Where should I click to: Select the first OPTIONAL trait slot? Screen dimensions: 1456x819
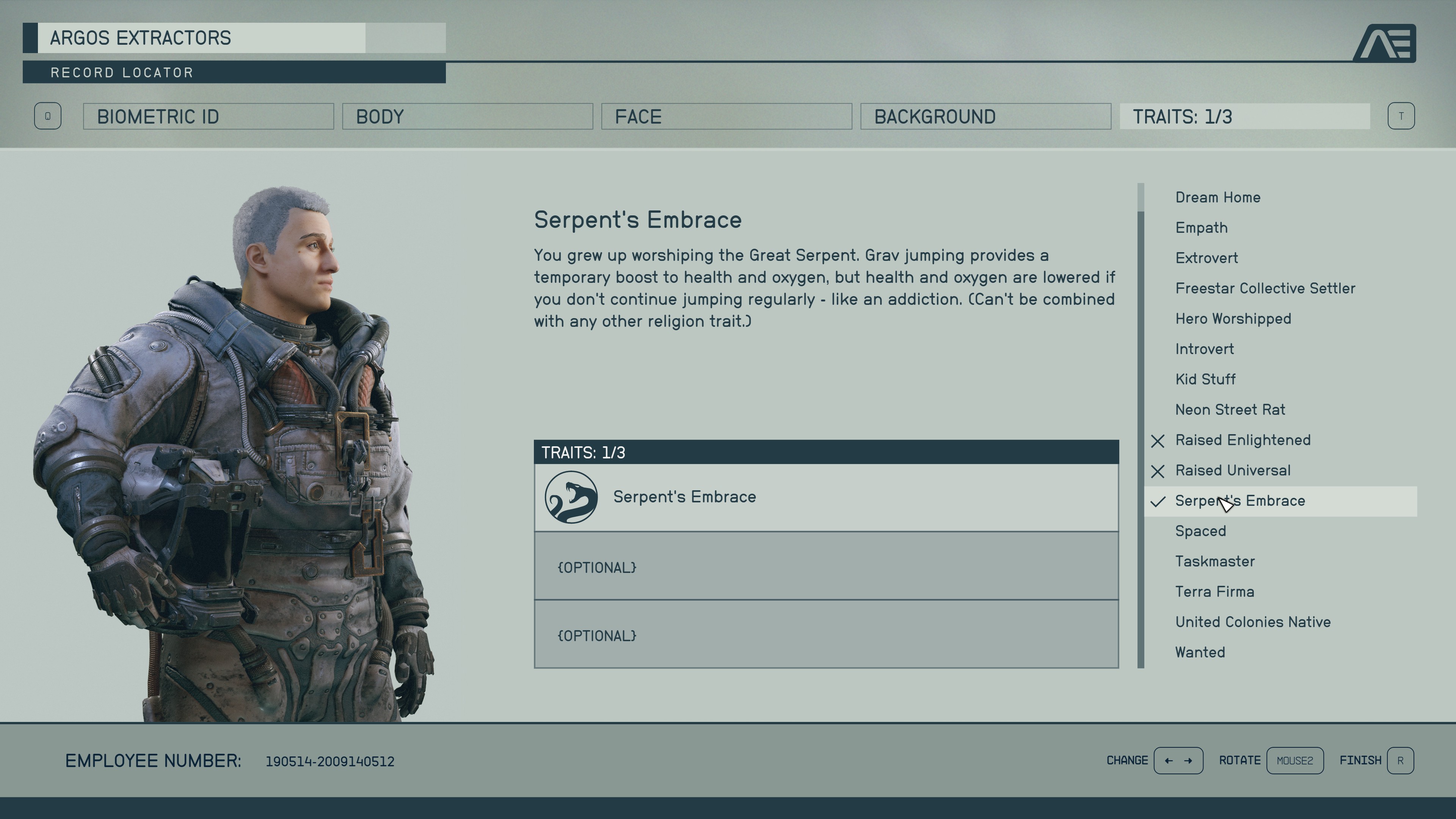pos(826,566)
